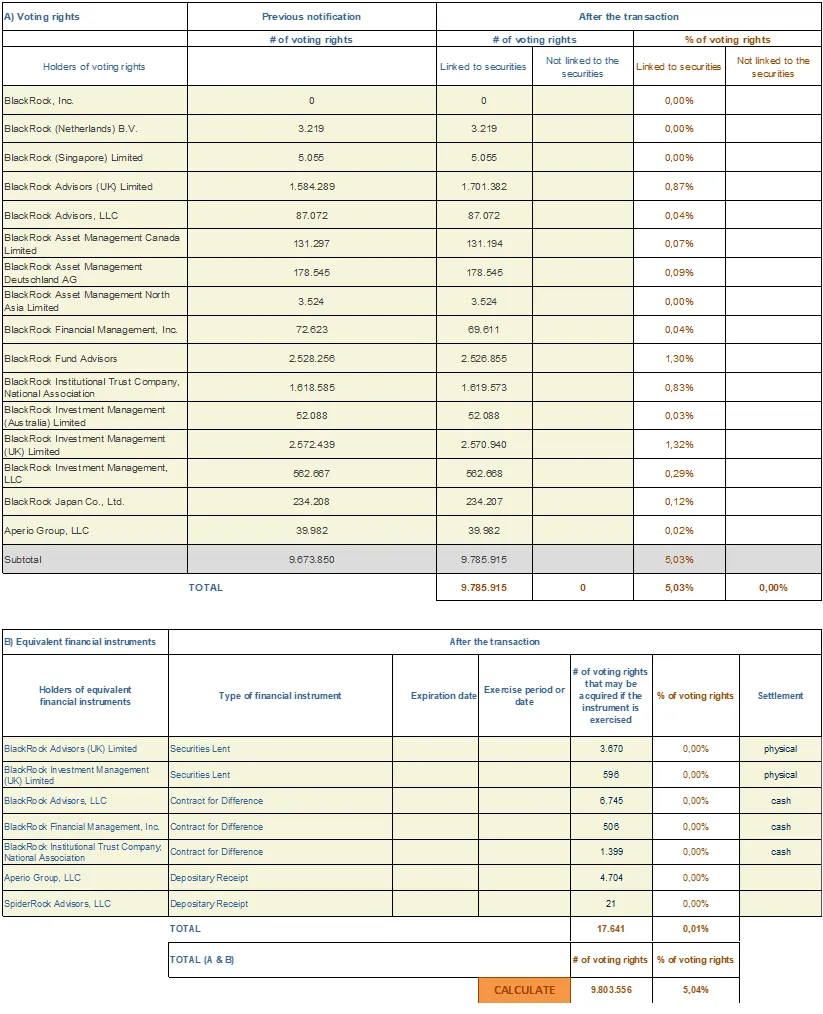The width and height of the screenshot is (823, 1014).
Task: Click the 'After the transaction' header in section A
Action: (x=628, y=17)
